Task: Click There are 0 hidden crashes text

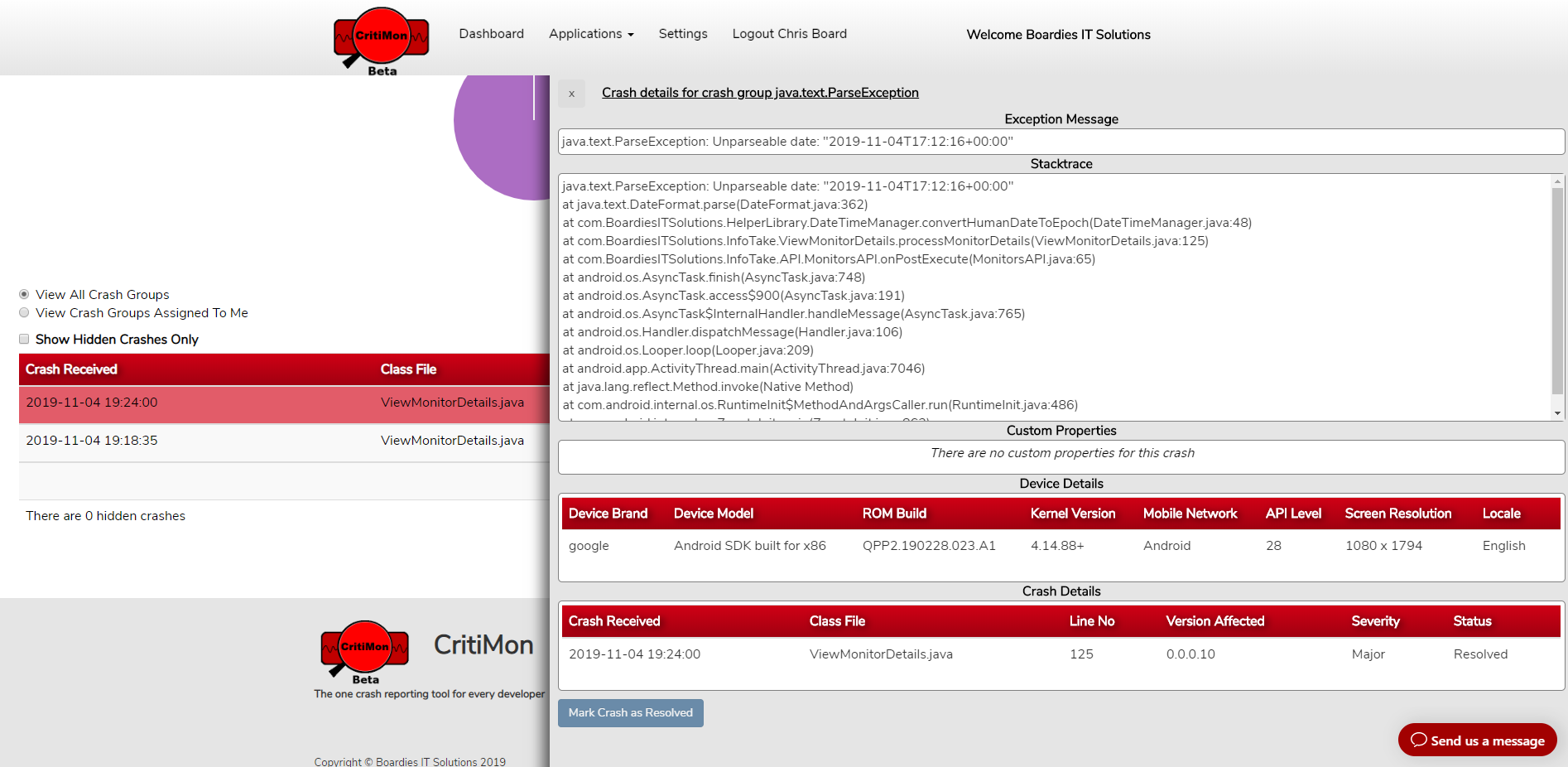Action: coord(105,516)
